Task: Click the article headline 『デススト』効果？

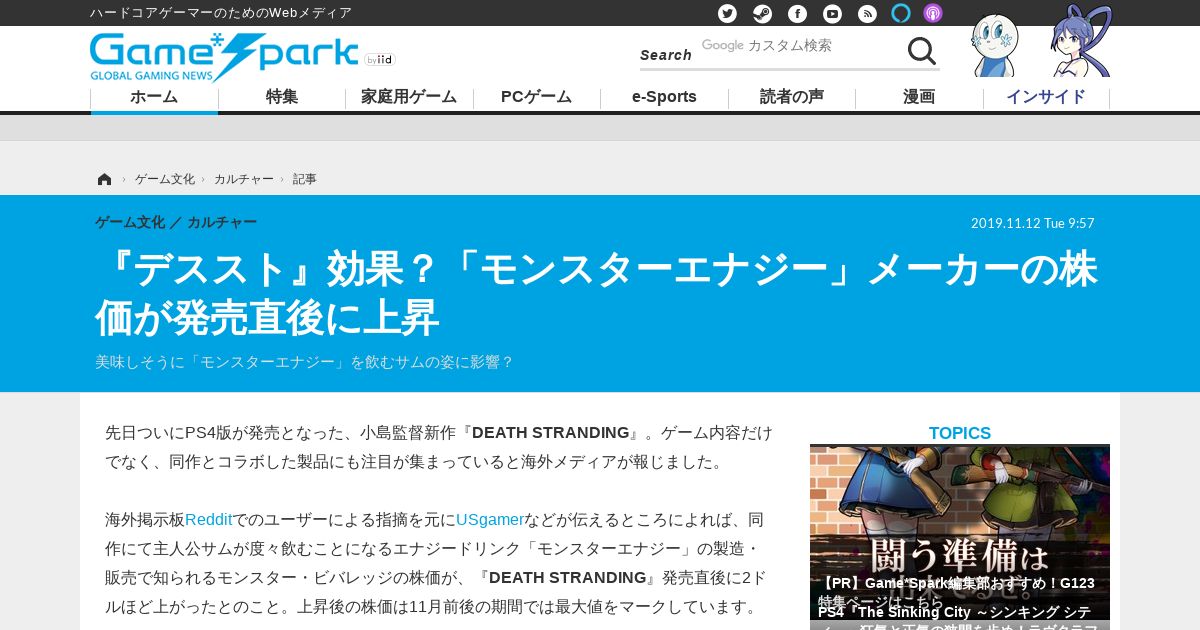Action: click(x=596, y=293)
